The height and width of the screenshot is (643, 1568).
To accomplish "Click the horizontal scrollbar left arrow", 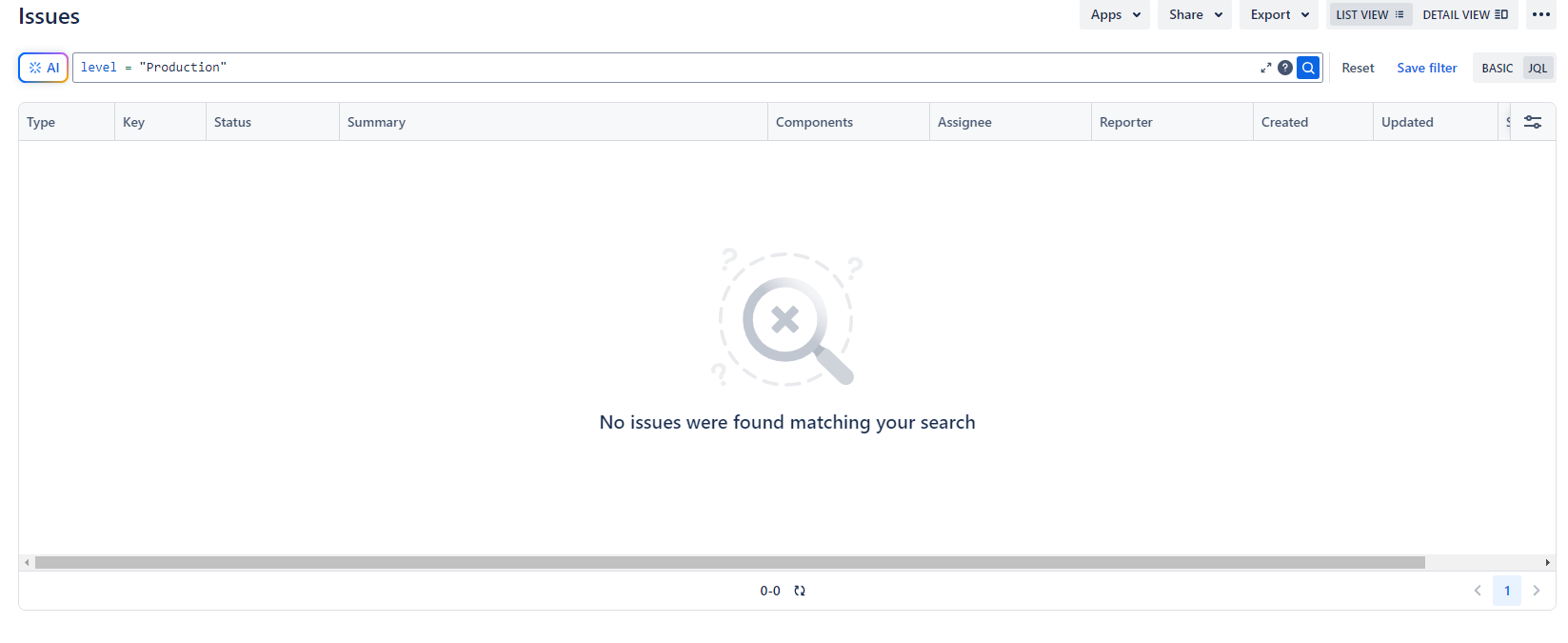I will 27,563.
